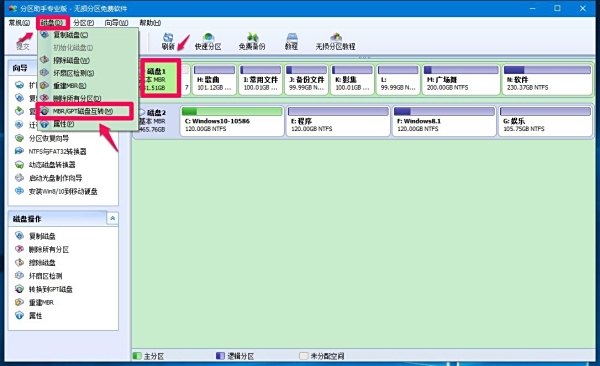
Task: Open 快速分区 quick partition tool
Action: point(208,41)
